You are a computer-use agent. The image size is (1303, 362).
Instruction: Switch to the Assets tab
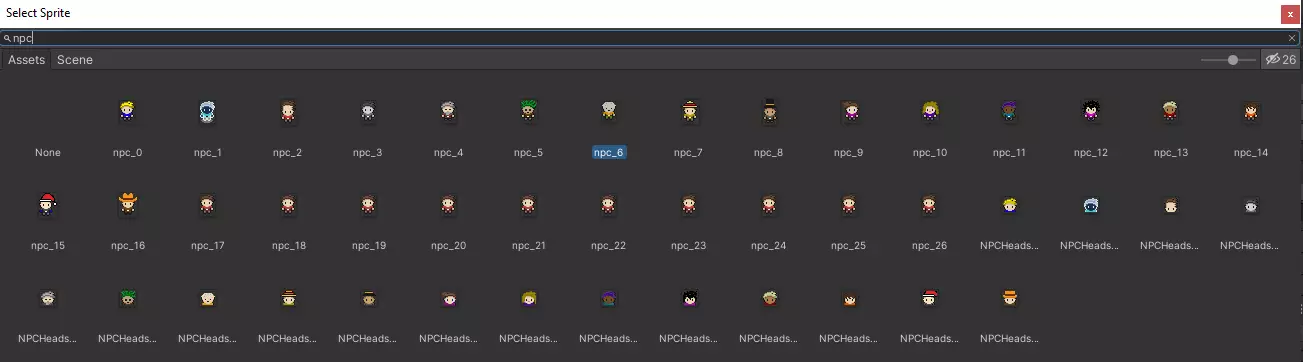pyautogui.click(x=27, y=60)
